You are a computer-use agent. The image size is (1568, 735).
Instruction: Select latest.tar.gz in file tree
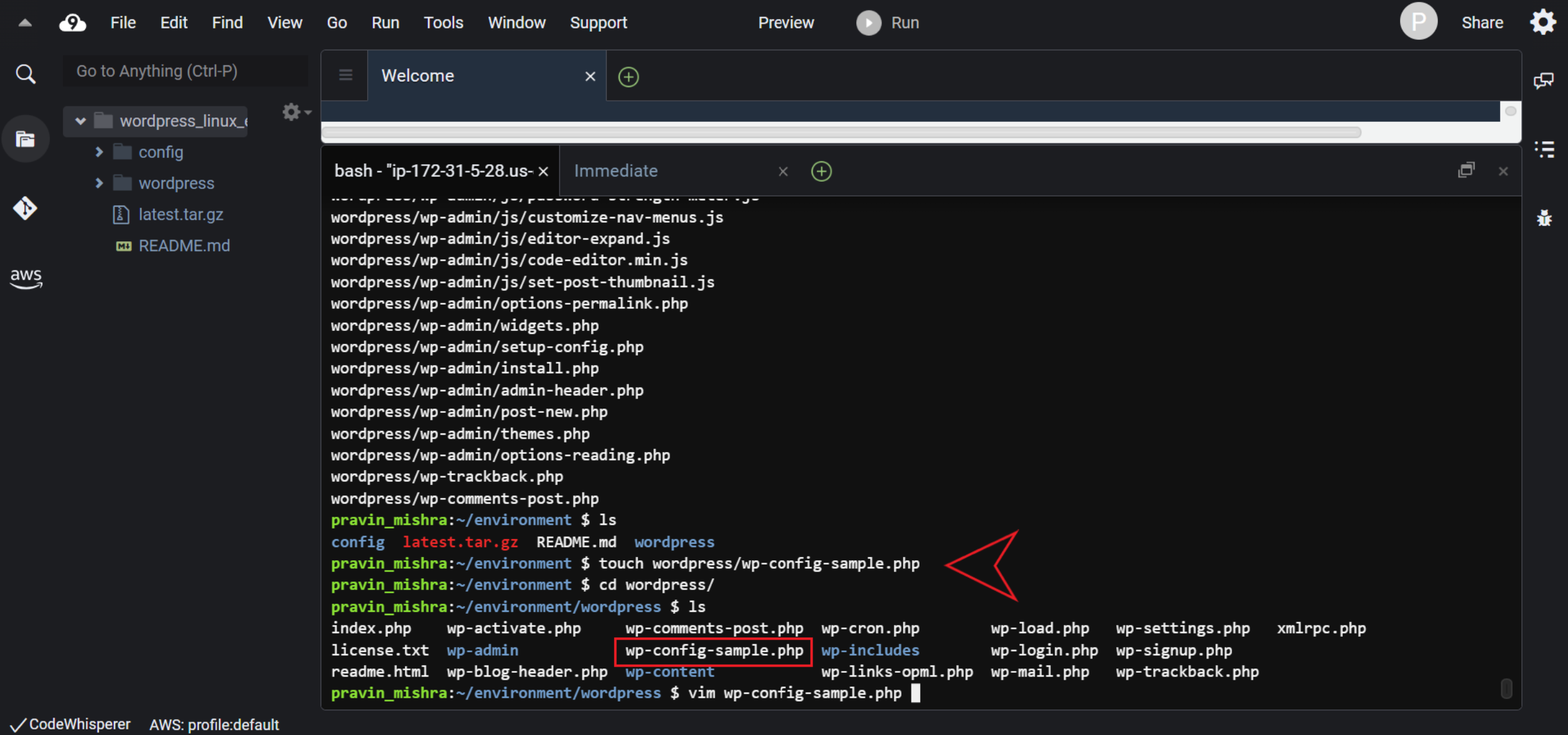[x=180, y=215]
